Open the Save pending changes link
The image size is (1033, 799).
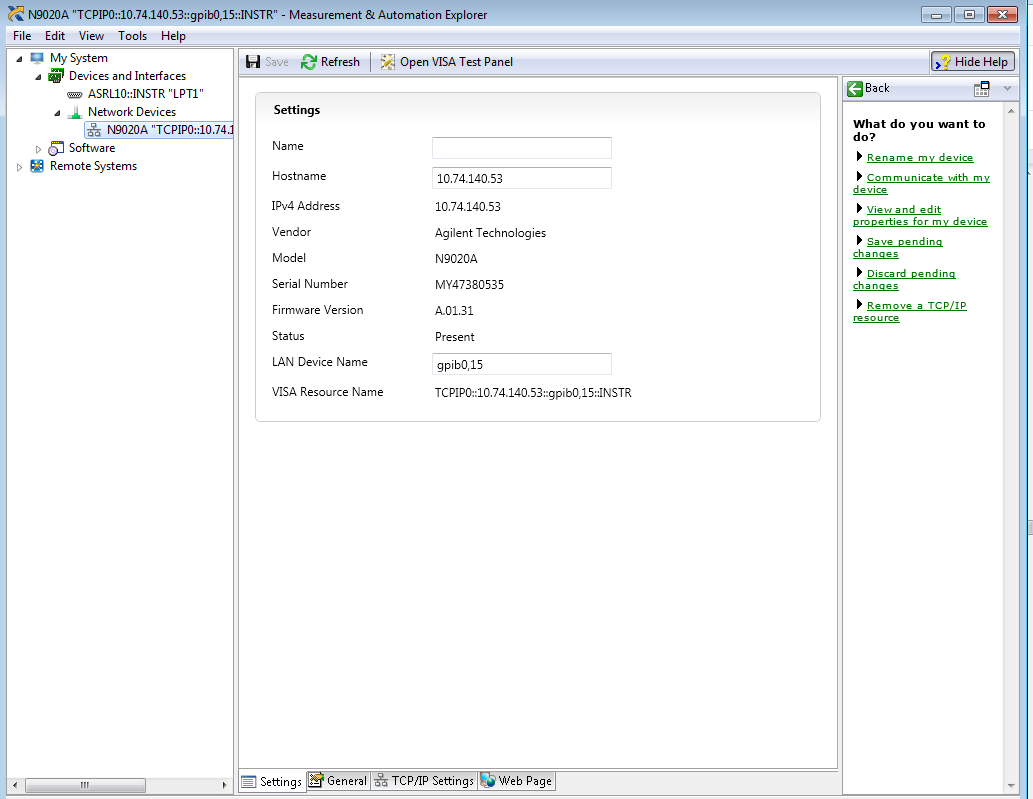pyautogui.click(x=898, y=248)
